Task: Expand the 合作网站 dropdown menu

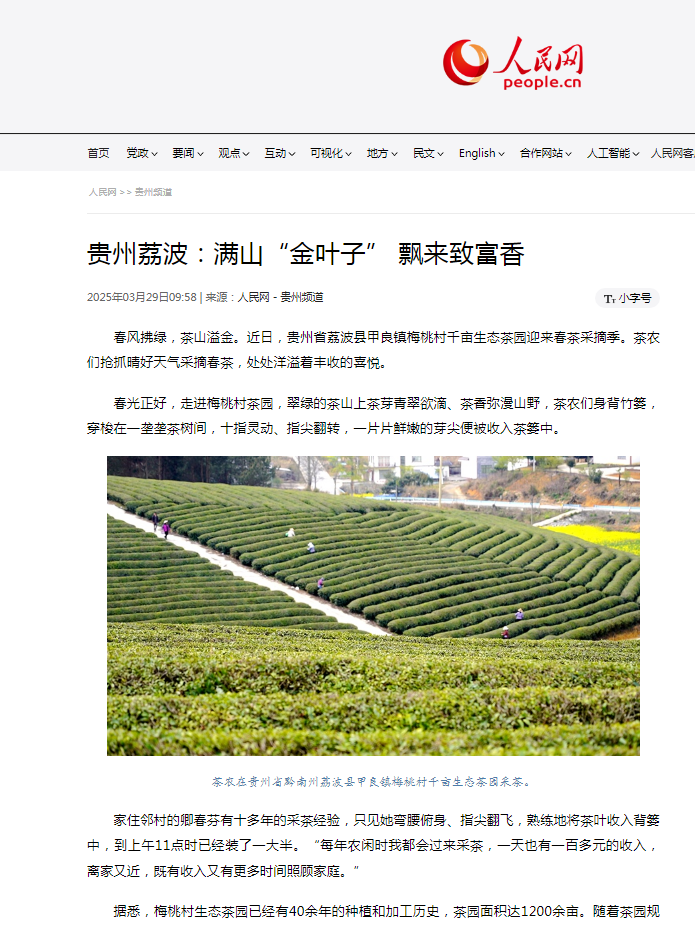Action: [x=545, y=153]
